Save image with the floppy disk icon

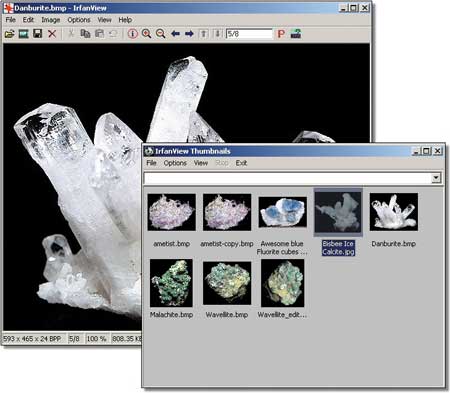tap(38, 34)
